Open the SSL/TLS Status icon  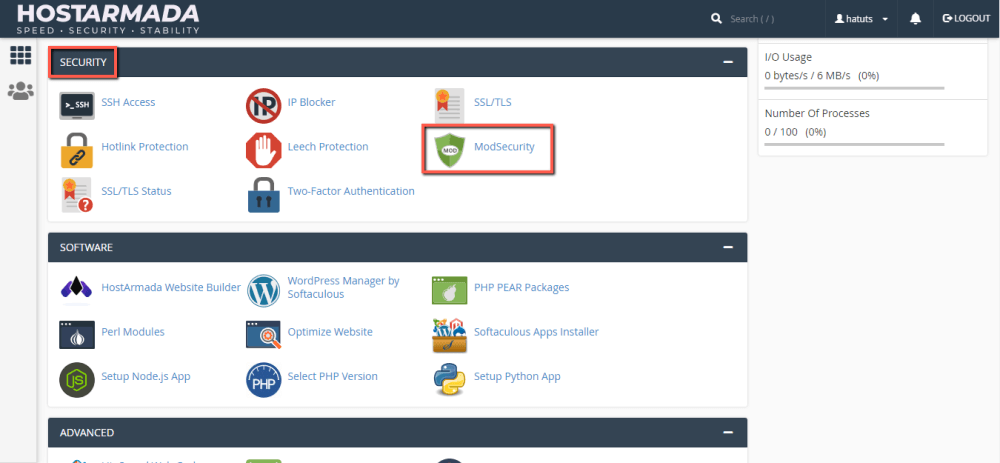pos(77,195)
